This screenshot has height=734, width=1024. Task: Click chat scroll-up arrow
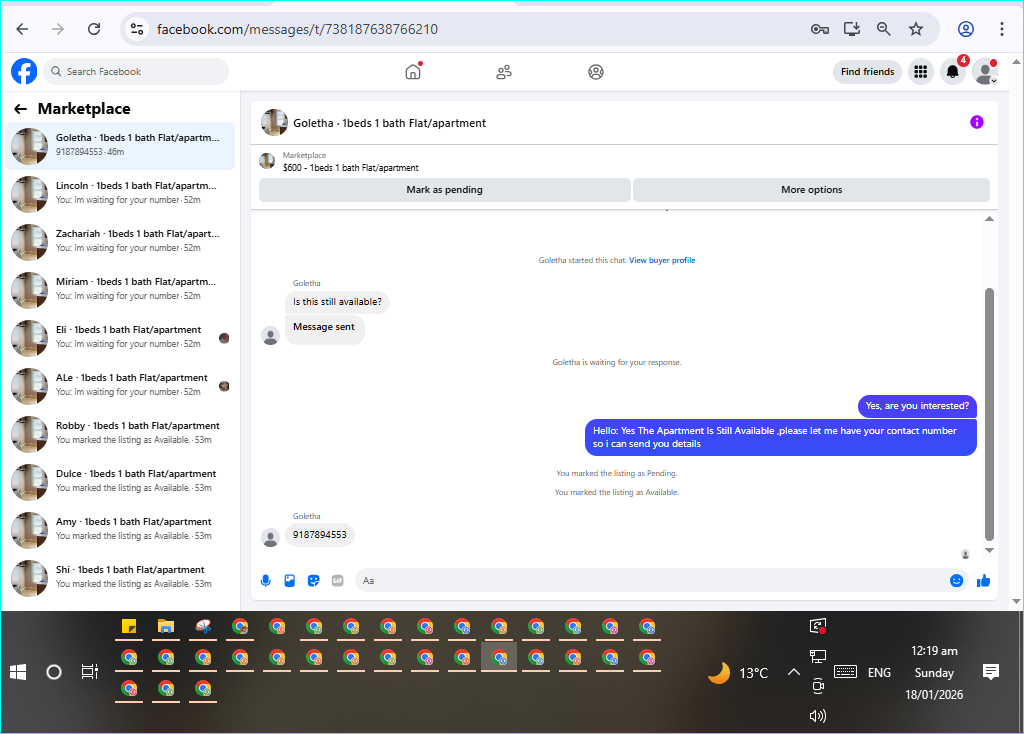point(989,219)
